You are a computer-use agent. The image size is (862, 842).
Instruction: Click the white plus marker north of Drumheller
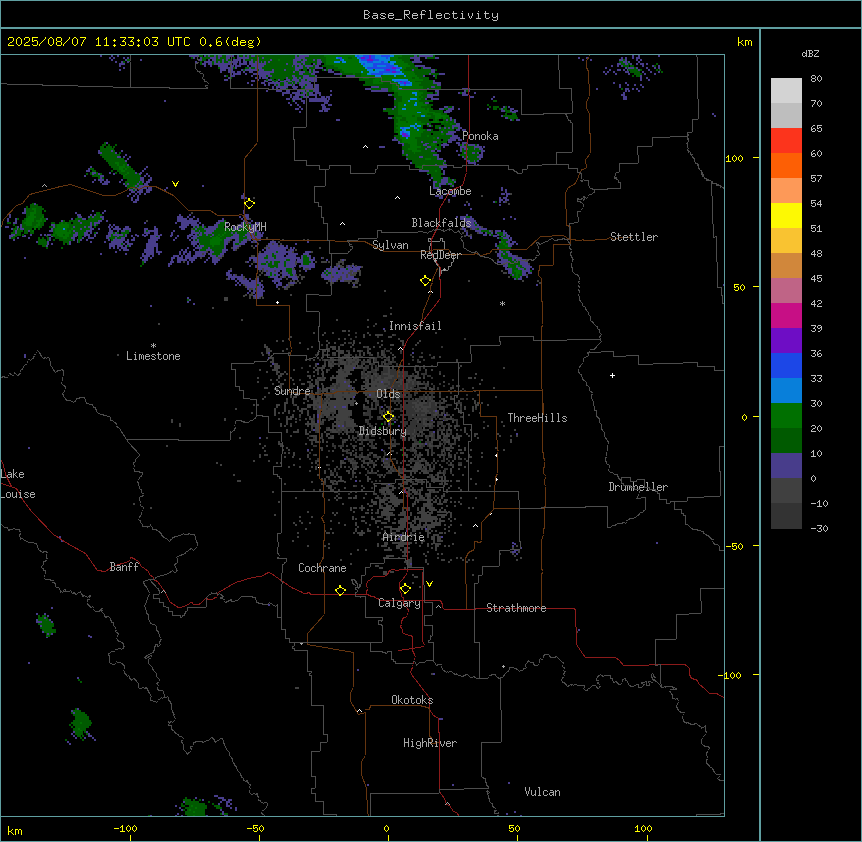tap(612, 375)
